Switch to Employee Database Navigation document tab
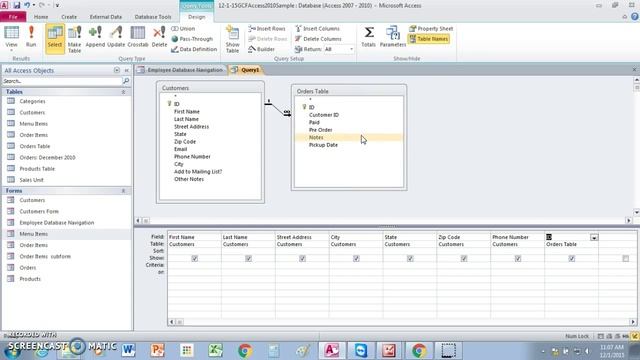Screen dimensions: 640x360 tap(181, 70)
